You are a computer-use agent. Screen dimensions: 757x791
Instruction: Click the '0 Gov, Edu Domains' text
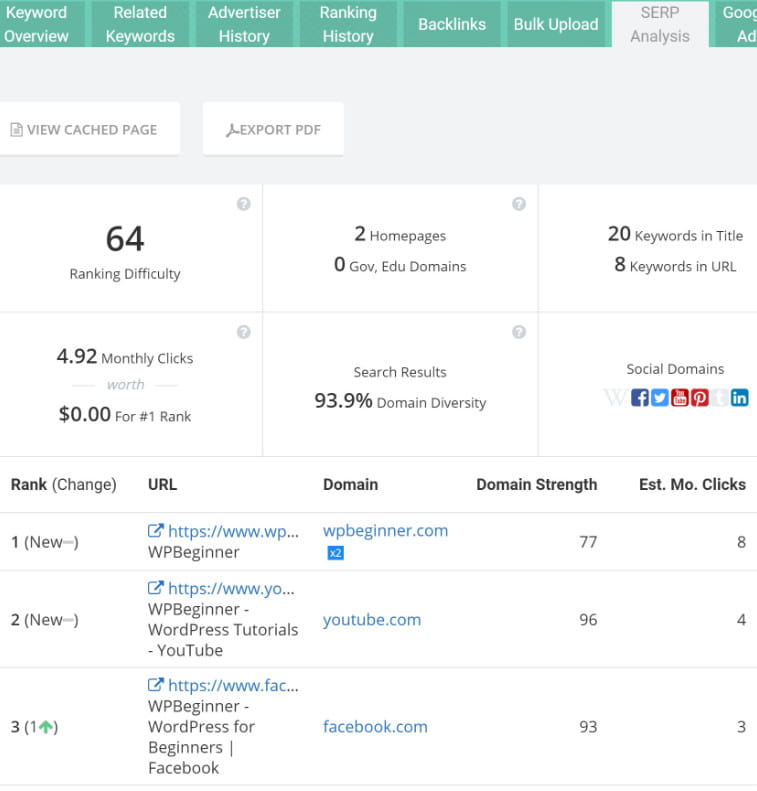(x=400, y=265)
